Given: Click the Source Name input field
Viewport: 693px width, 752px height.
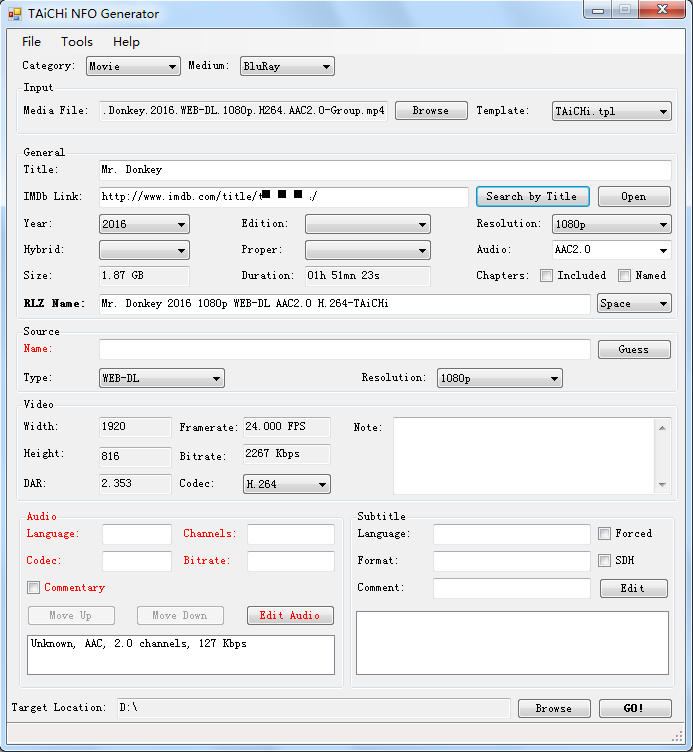Looking at the screenshot, I should click(x=344, y=349).
